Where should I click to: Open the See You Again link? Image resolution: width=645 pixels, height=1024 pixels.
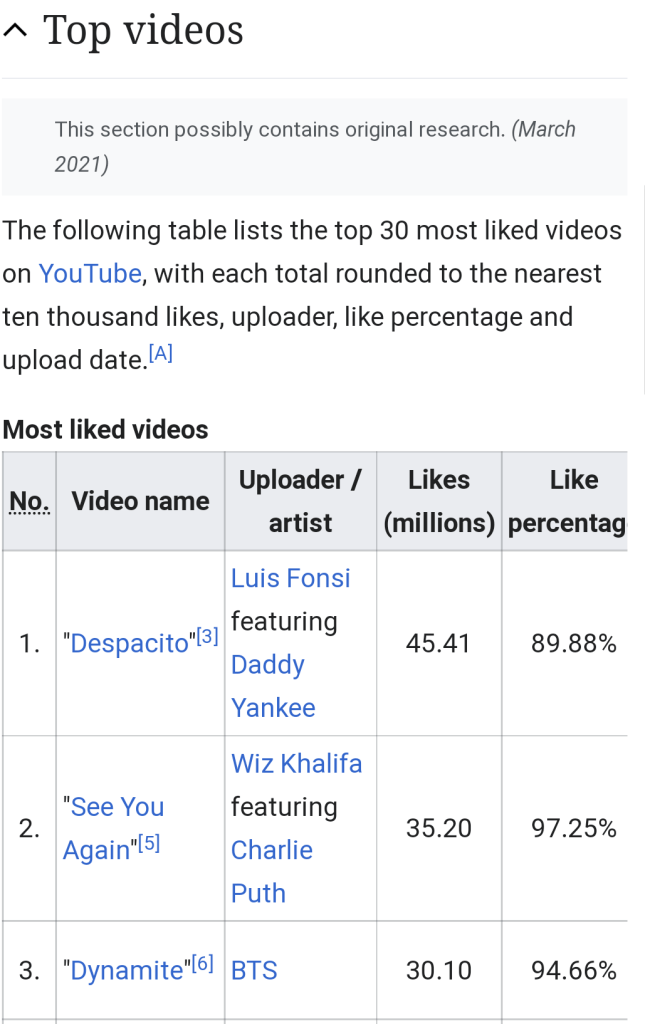click(x=113, y=828)
